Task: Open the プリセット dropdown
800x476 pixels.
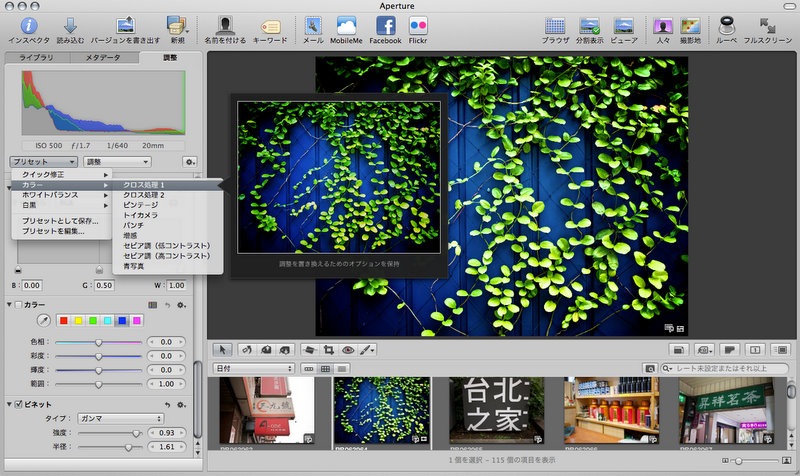Action: coord(43,162)
